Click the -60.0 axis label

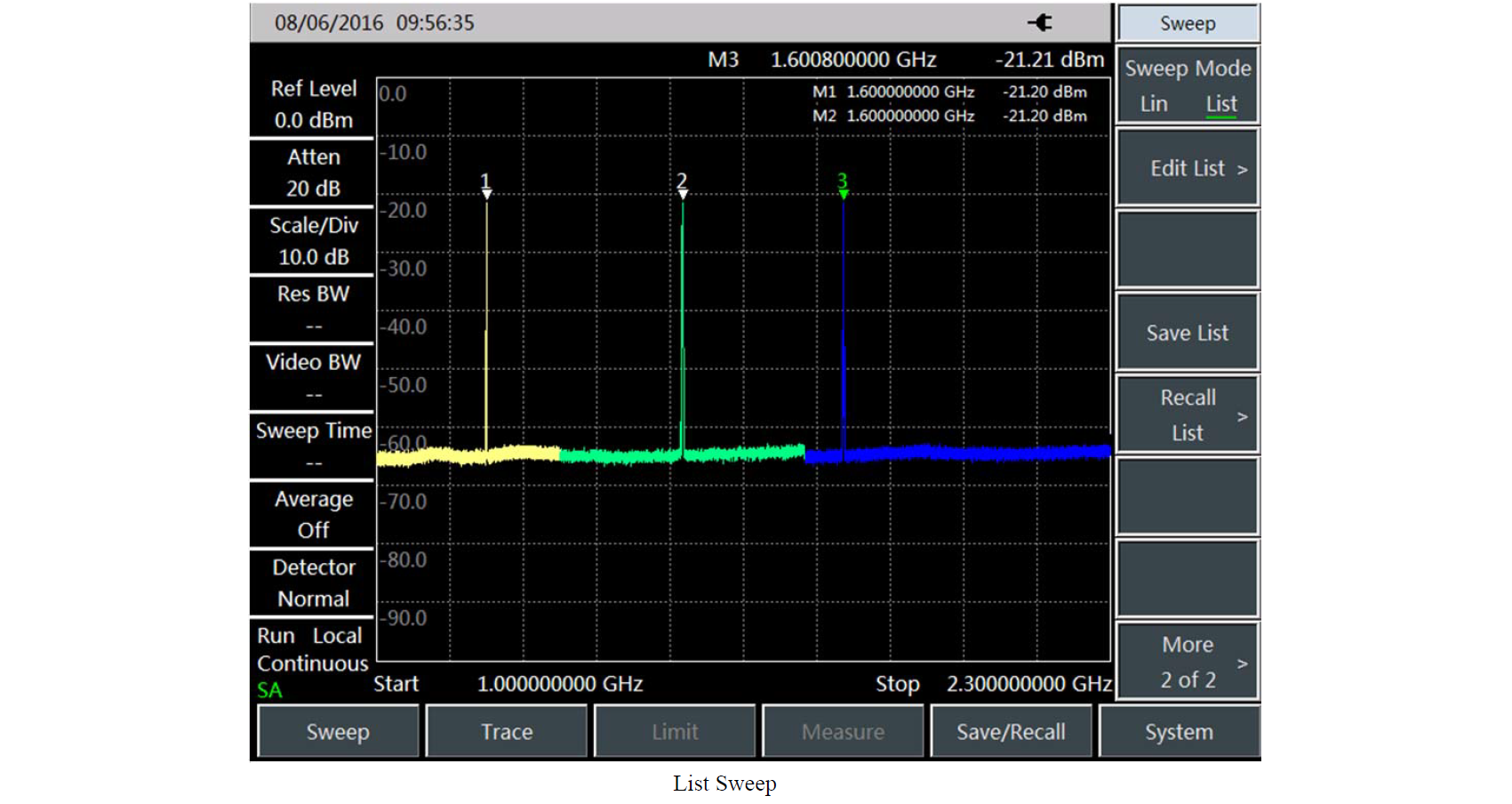[x=404, y=442]
